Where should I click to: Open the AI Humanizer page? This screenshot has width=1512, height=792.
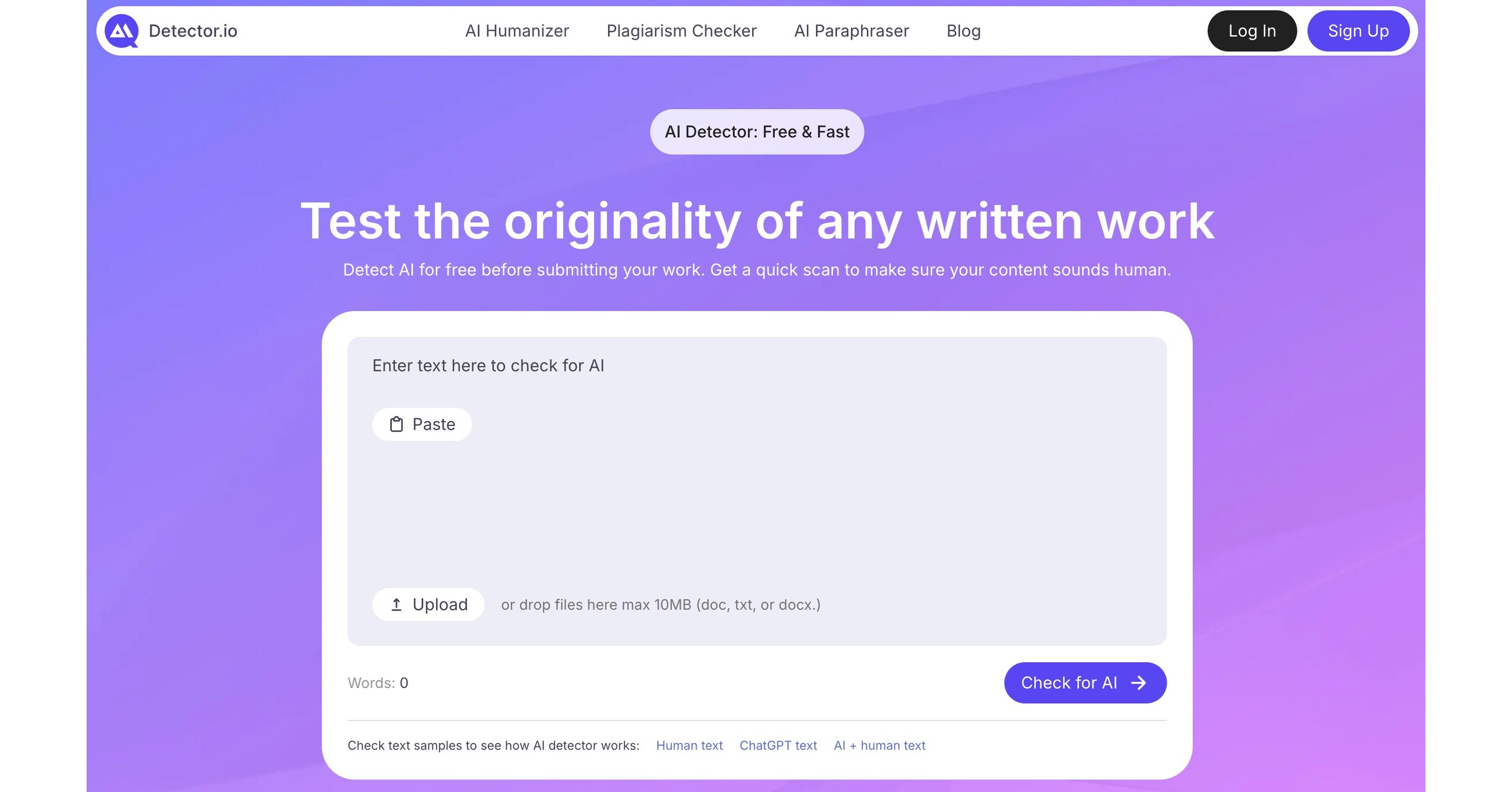tap(517, 31)
